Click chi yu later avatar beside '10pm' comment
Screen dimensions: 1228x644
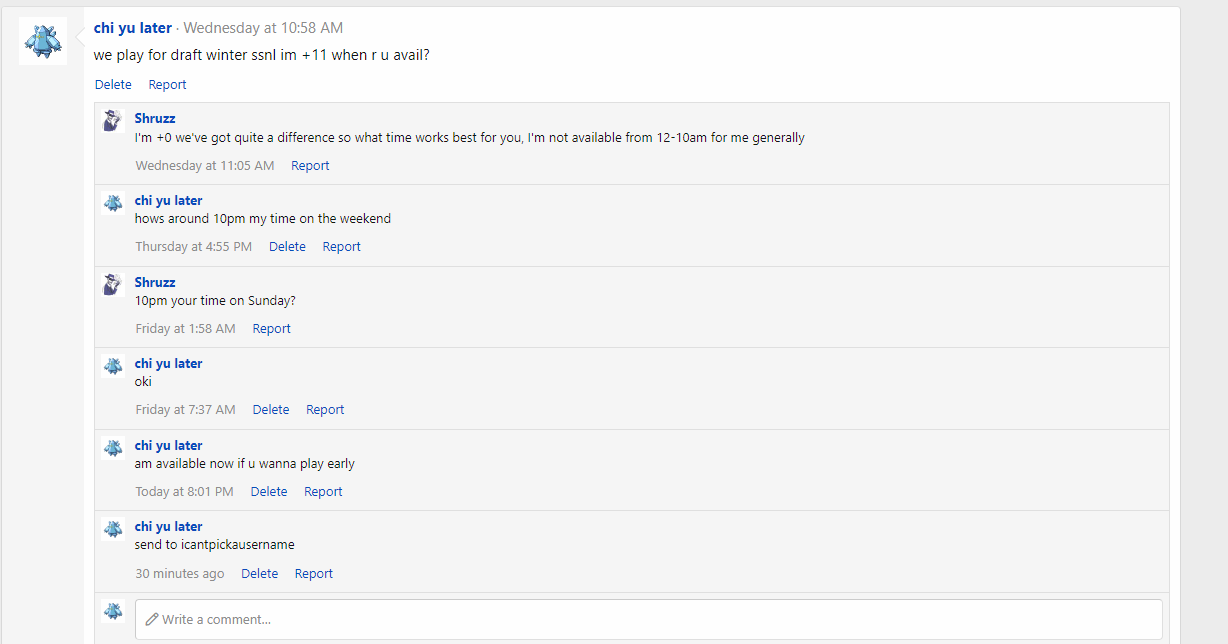[x=113, y=203]
